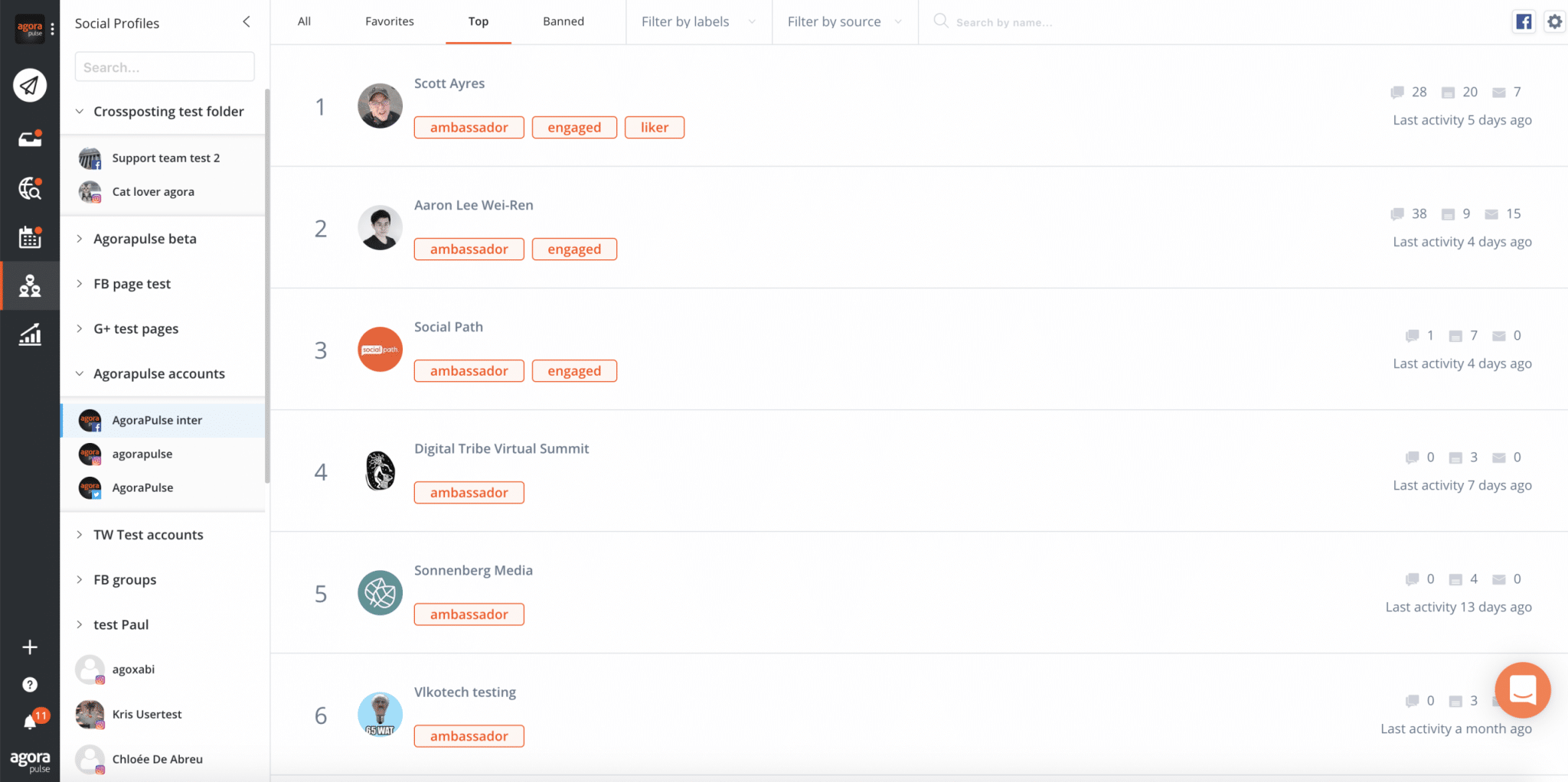The image size is (1568, 782).
Task: Open the reports chart icon
Action: (30, 334)
